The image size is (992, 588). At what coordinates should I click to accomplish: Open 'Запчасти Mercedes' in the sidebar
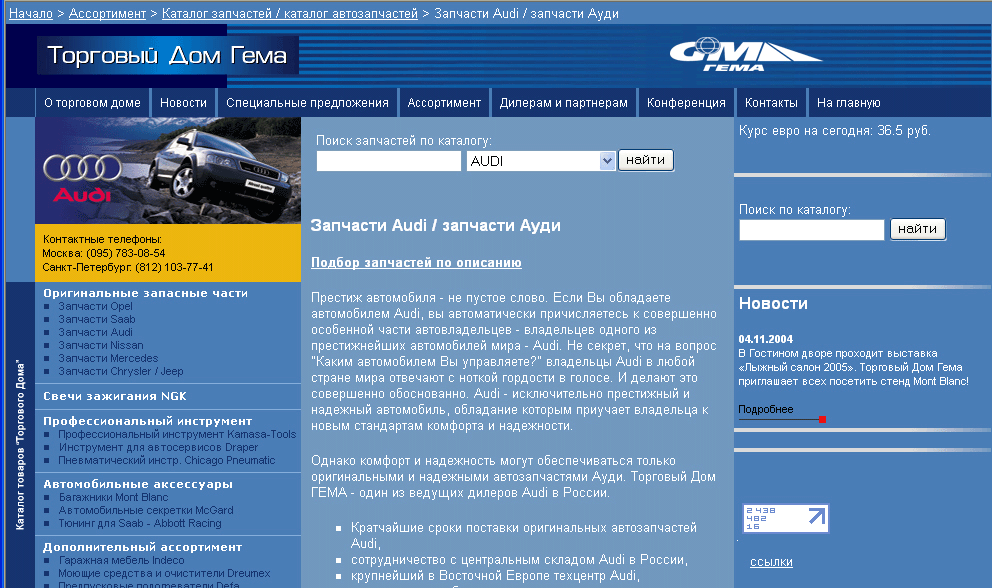[x=108, y=358]
